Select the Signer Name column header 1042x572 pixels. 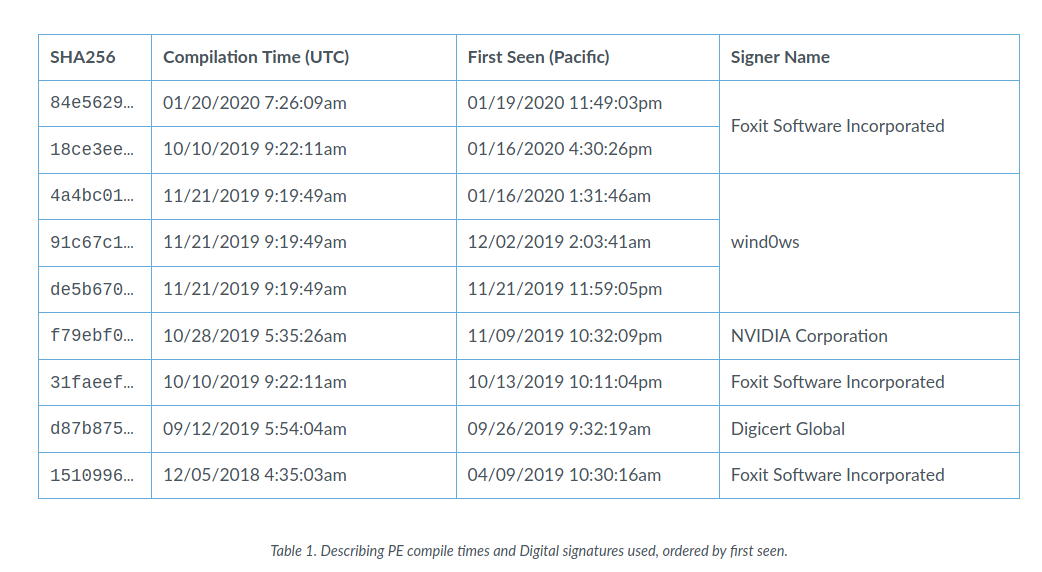click(780, 57)
